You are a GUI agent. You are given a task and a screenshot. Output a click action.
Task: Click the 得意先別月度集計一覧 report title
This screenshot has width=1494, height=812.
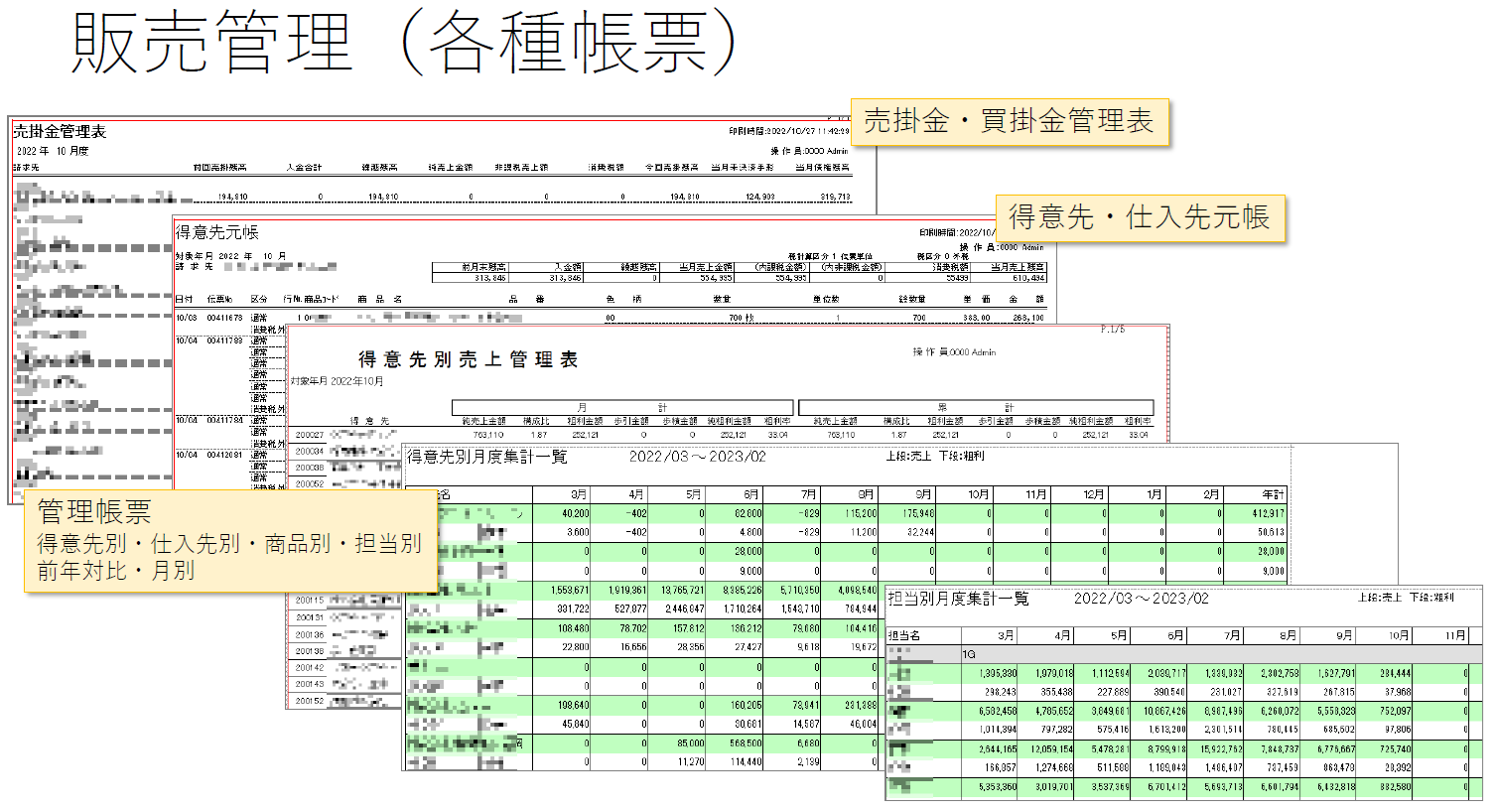(x=486, y=457)
